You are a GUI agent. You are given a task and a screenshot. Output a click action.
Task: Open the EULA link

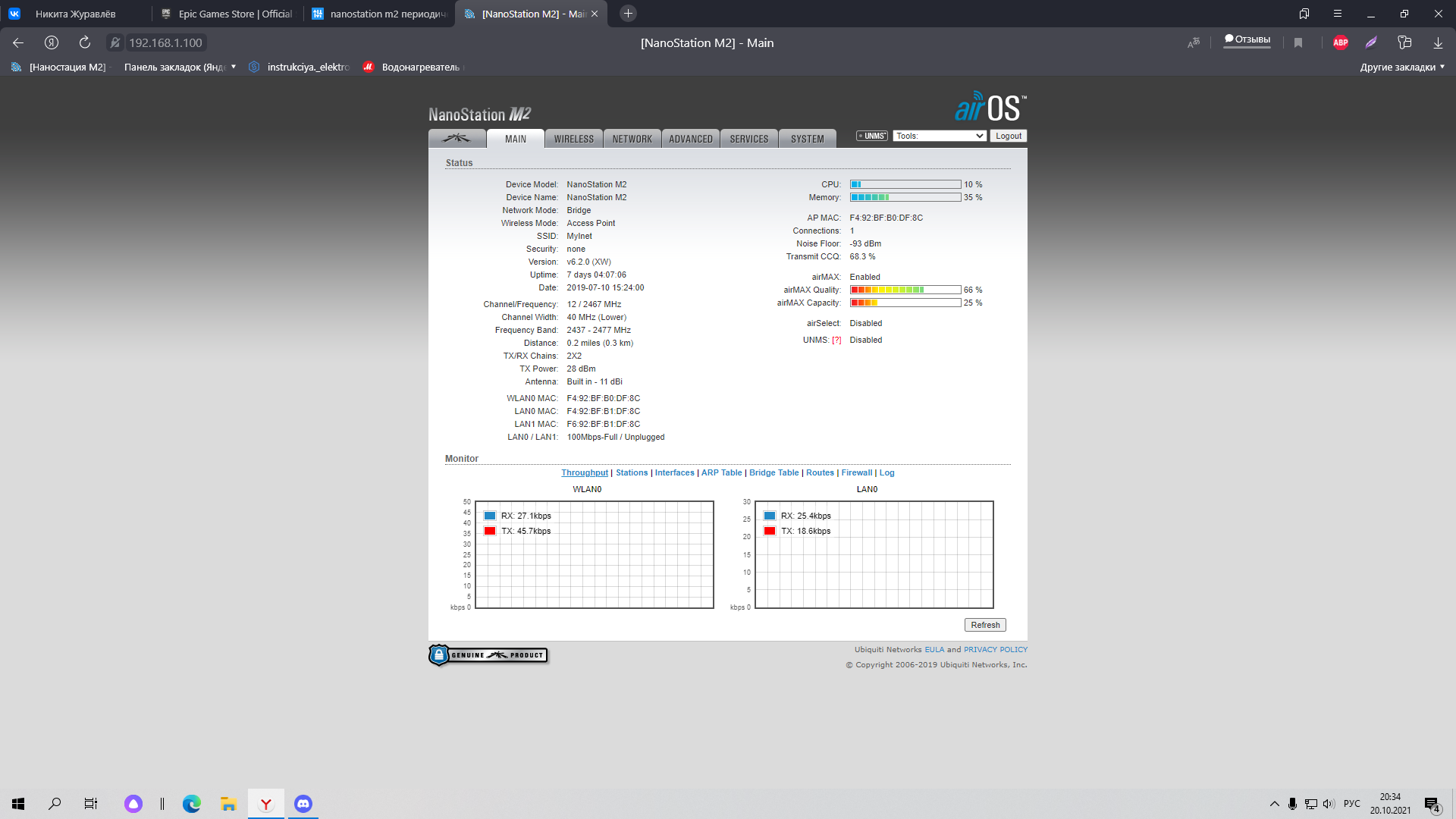click(x=934, y=650)
